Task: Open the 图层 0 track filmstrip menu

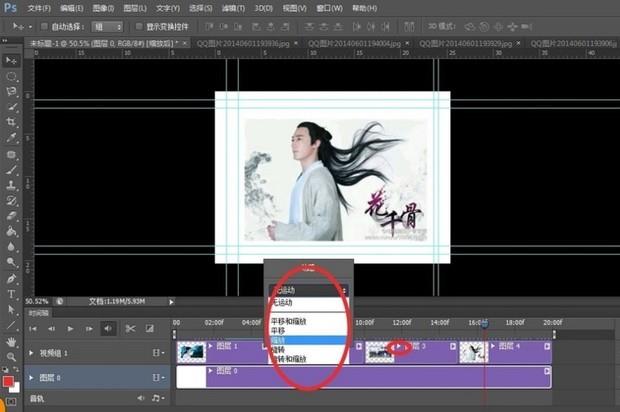Action: (x=158, y=378)
